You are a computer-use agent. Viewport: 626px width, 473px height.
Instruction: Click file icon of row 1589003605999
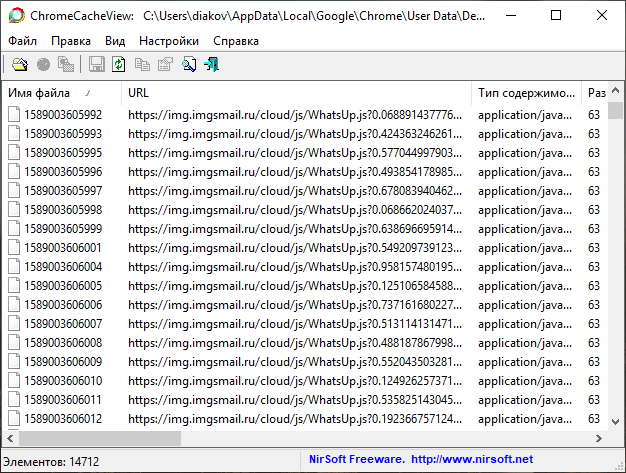tap(14, 229)
